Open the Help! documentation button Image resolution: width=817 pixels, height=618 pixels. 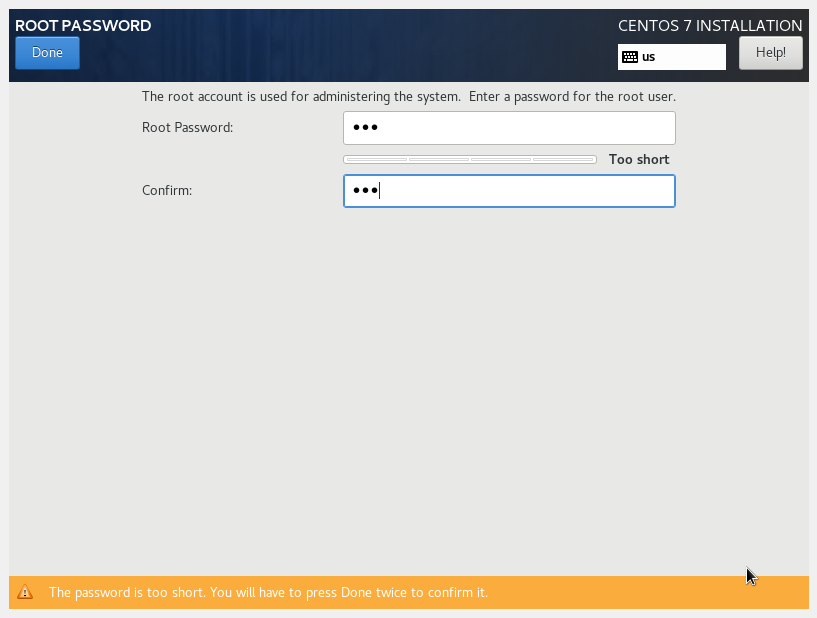click(771, 53)
